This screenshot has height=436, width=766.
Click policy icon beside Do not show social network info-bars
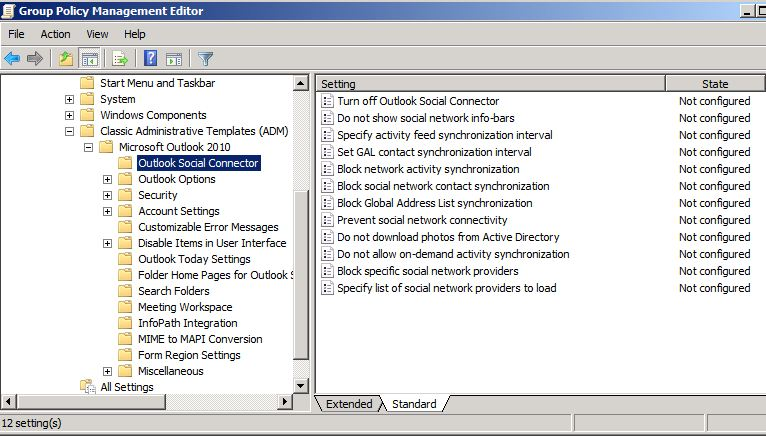tap(327, 118)
